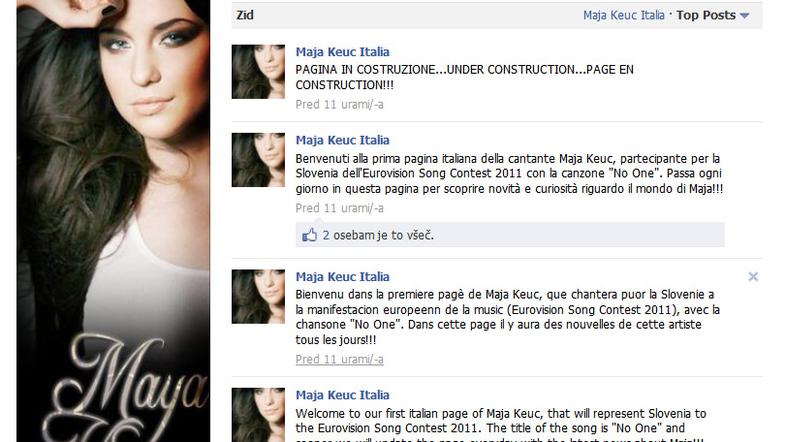Viewport: 786px width, 442px height.
Task: Open the Top Posts dropdown arrow
Action: click(744, 16)
